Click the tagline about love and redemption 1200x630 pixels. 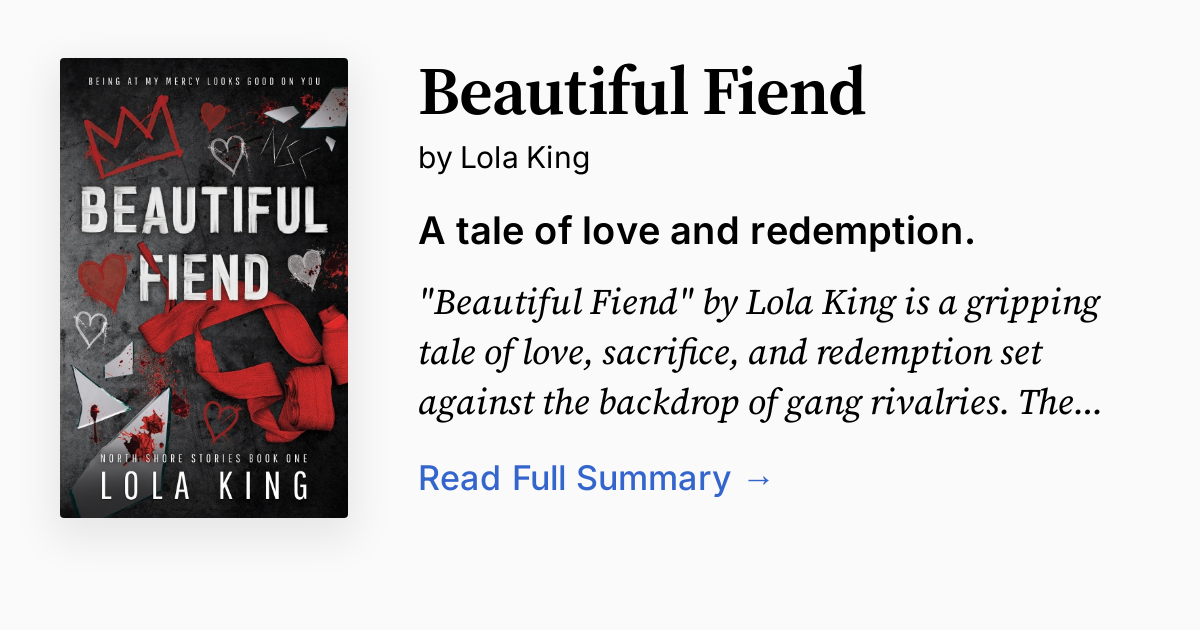pyautogui.click(x=696, y=231)
